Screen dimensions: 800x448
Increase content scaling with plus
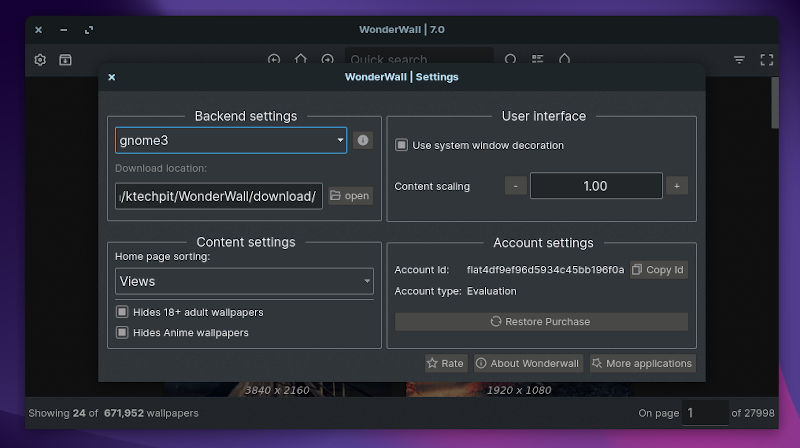(677, 186)
